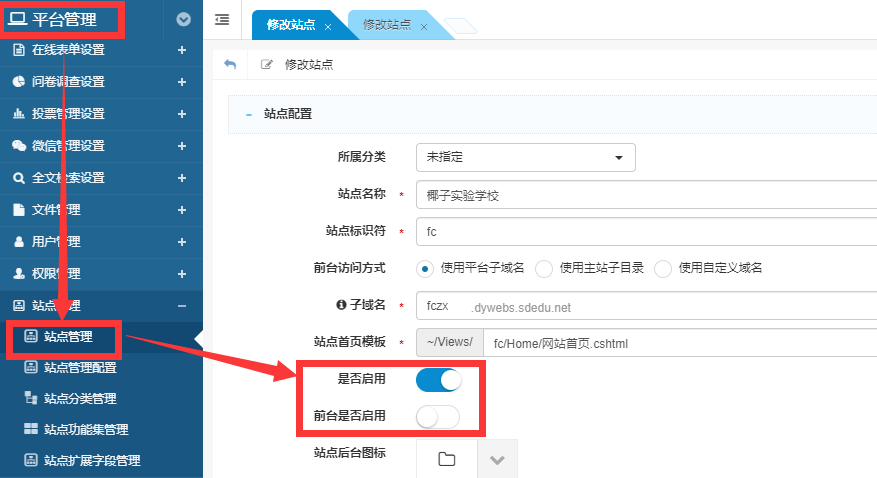Click the back arrow icon in toolbar

click(x=230, y=64)
